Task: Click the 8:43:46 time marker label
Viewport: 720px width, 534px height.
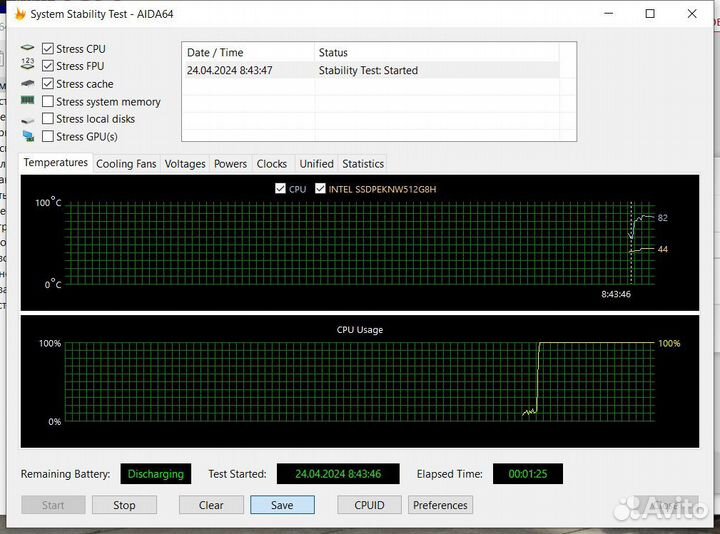Action: (x=616, y=294)
